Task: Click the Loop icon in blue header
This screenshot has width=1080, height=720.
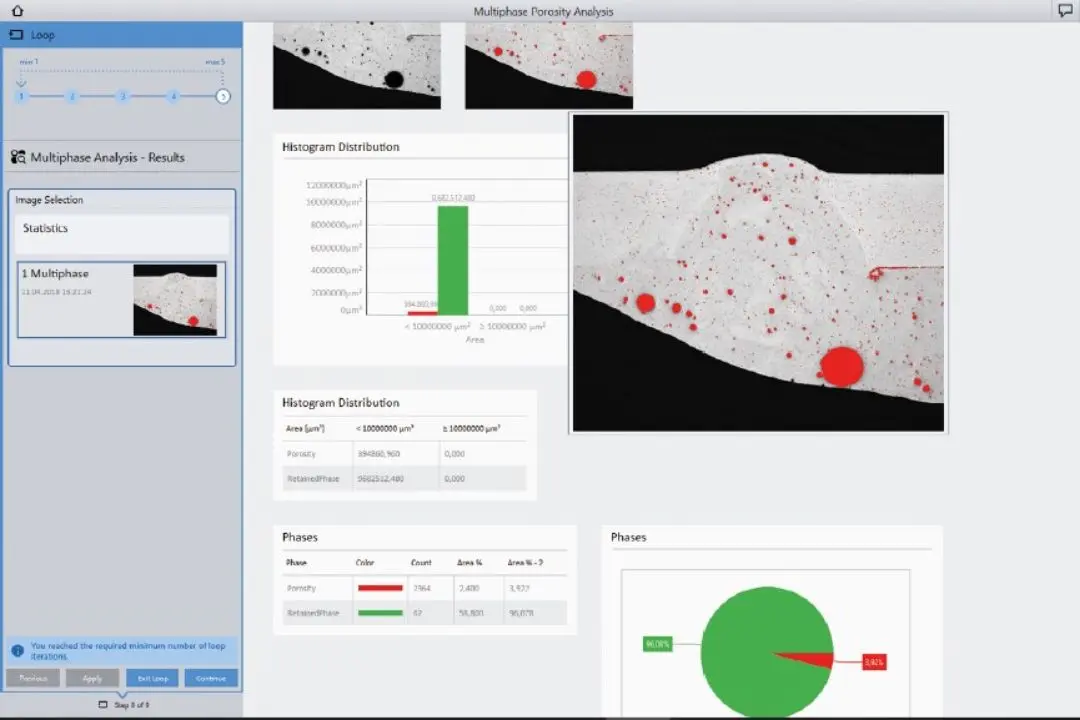Action: pos(17,34)
